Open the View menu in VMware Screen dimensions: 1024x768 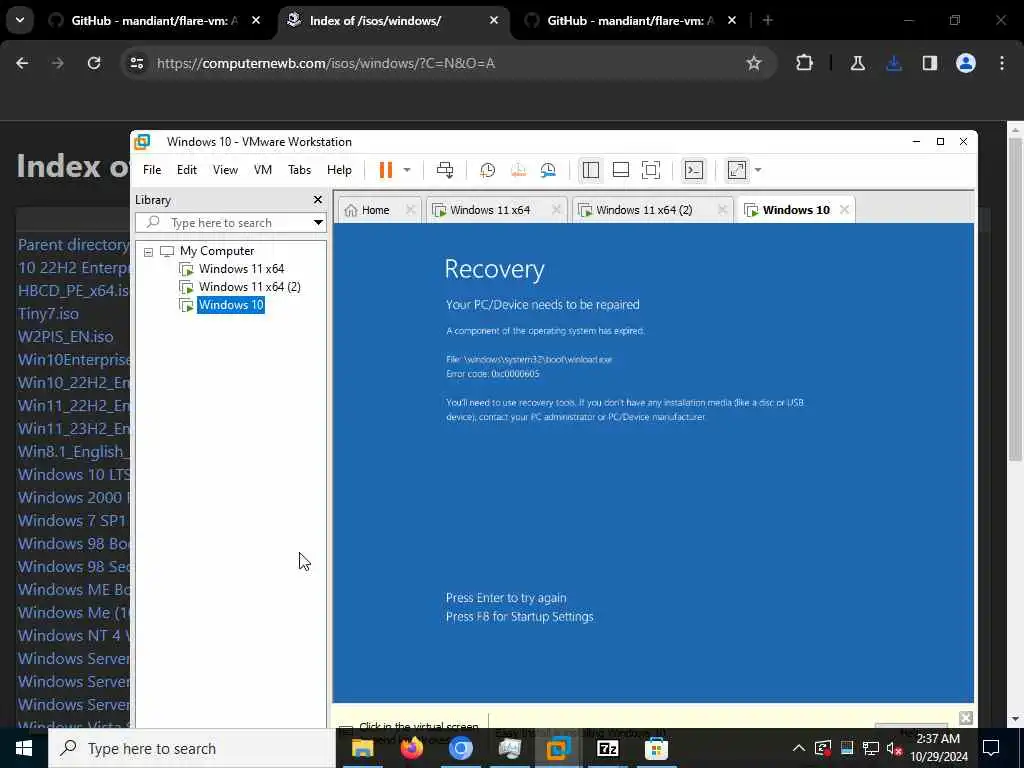[x=225, y=170]
